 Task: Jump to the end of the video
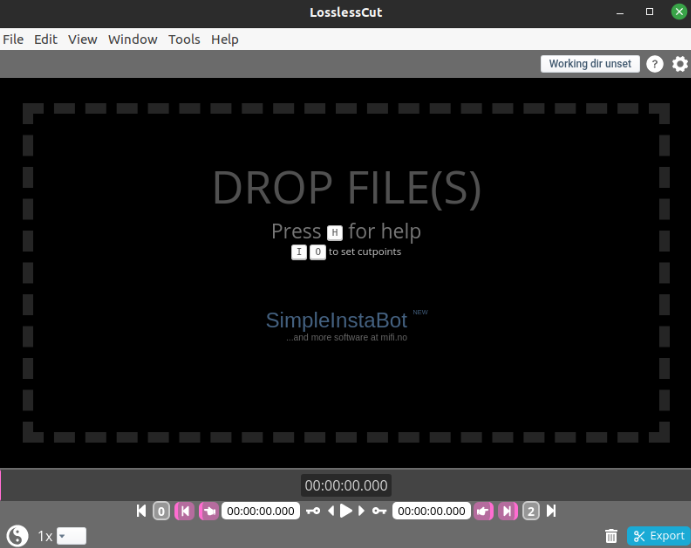[x=551, y=511]
